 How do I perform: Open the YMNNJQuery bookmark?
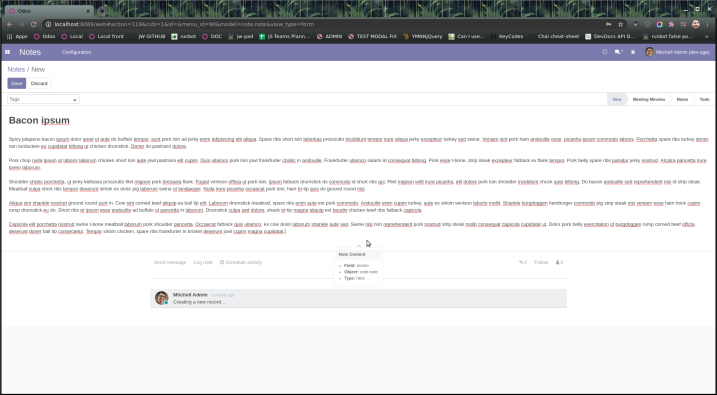pos(423,37)
